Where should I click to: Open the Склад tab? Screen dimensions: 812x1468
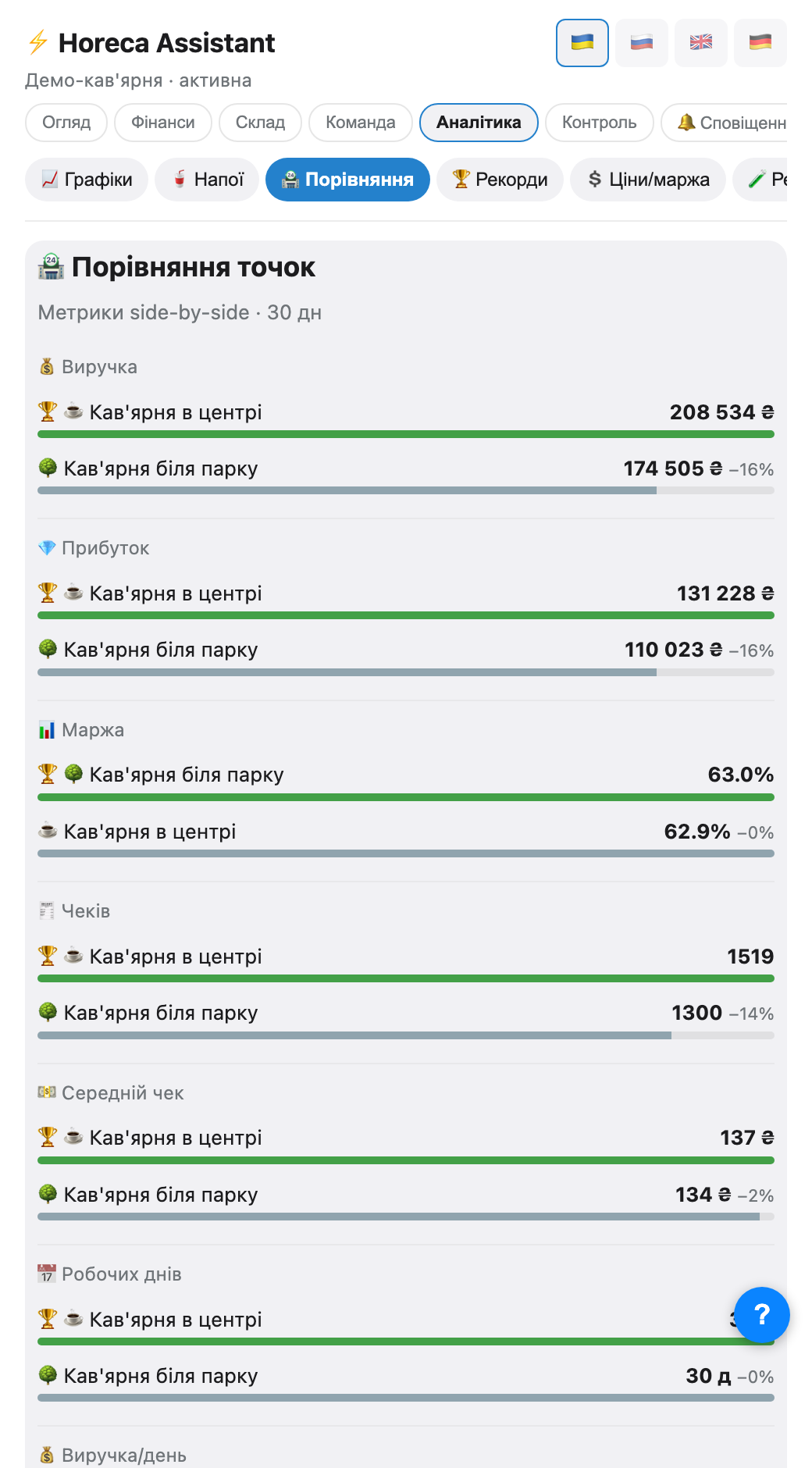coord(260,123)
